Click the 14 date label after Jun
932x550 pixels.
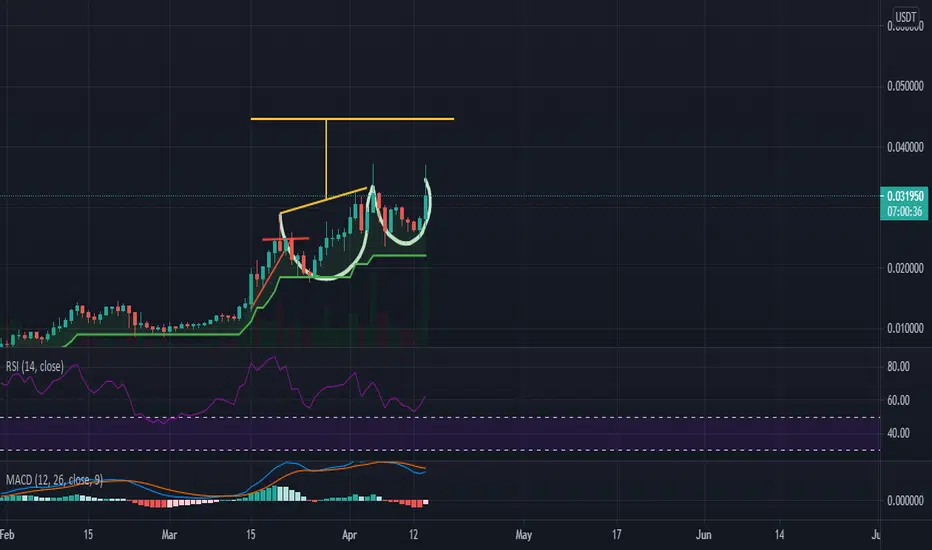click(x=779, y=535)
